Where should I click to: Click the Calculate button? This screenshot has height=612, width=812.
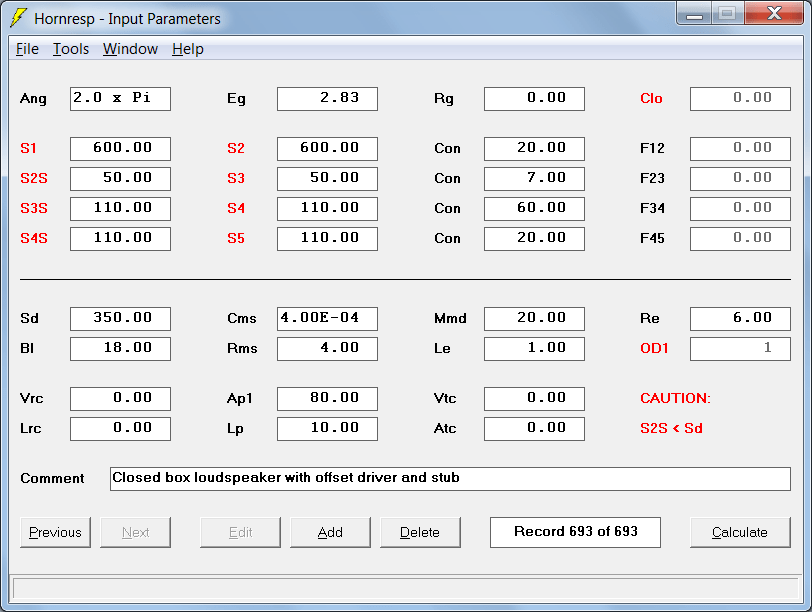740,532
